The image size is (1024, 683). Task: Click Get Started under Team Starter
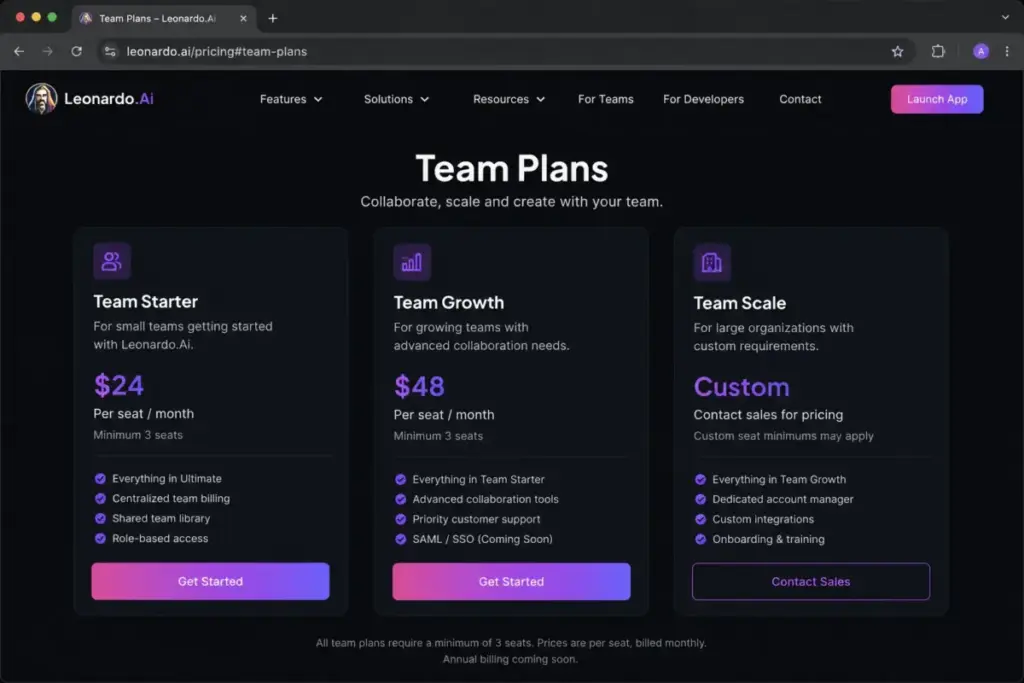[x=210, y=581]
